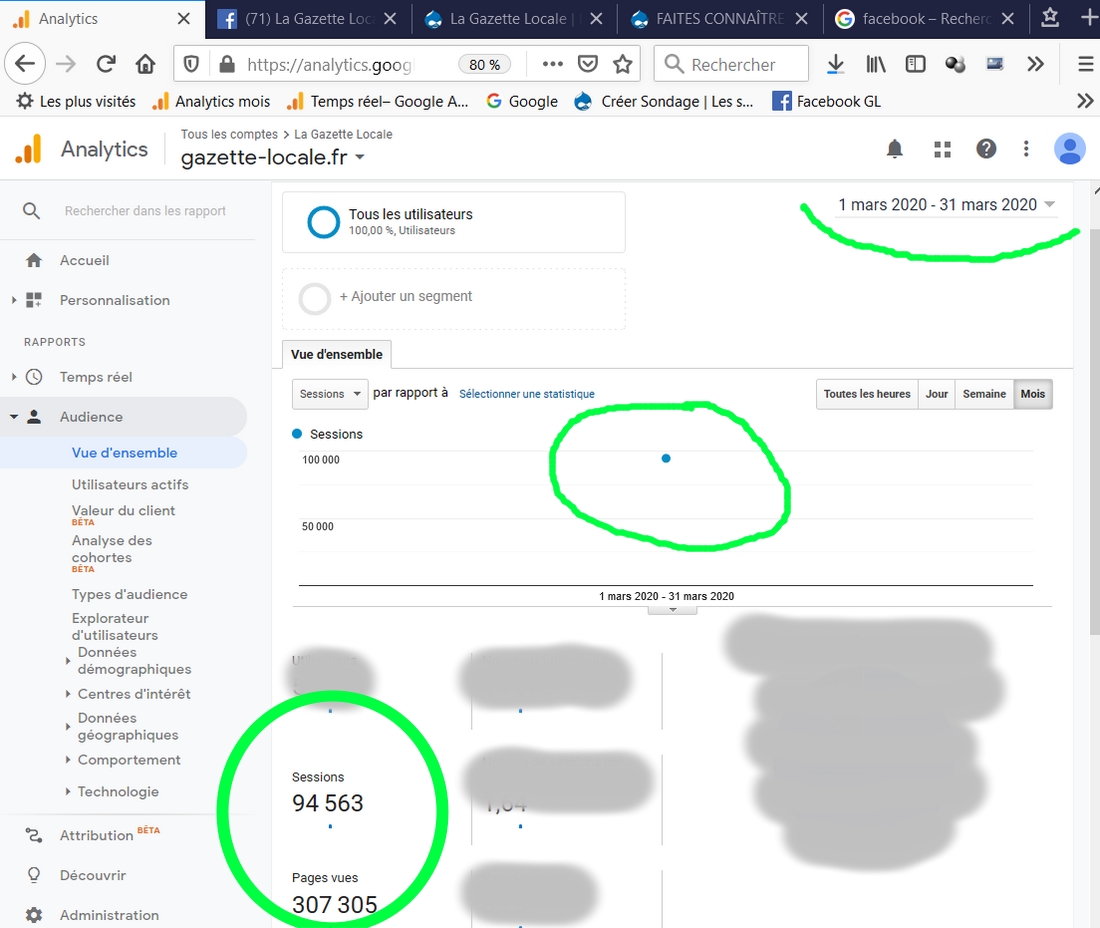Image resolution: width=1100 pixels, height=928 pixels.
Task: Open Analyse des cohortes report
Action: click(112, 549)
